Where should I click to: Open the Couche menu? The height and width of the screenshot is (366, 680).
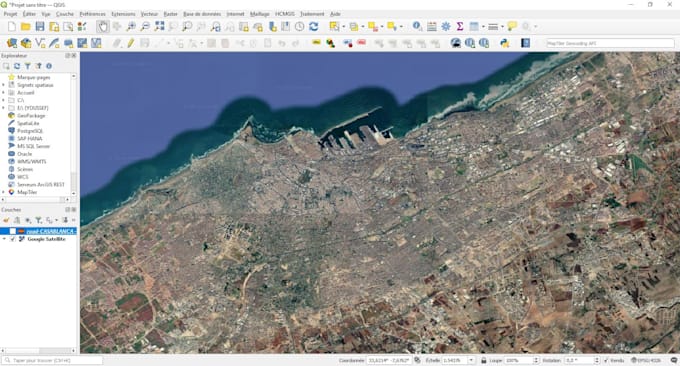tap(65, 14)
